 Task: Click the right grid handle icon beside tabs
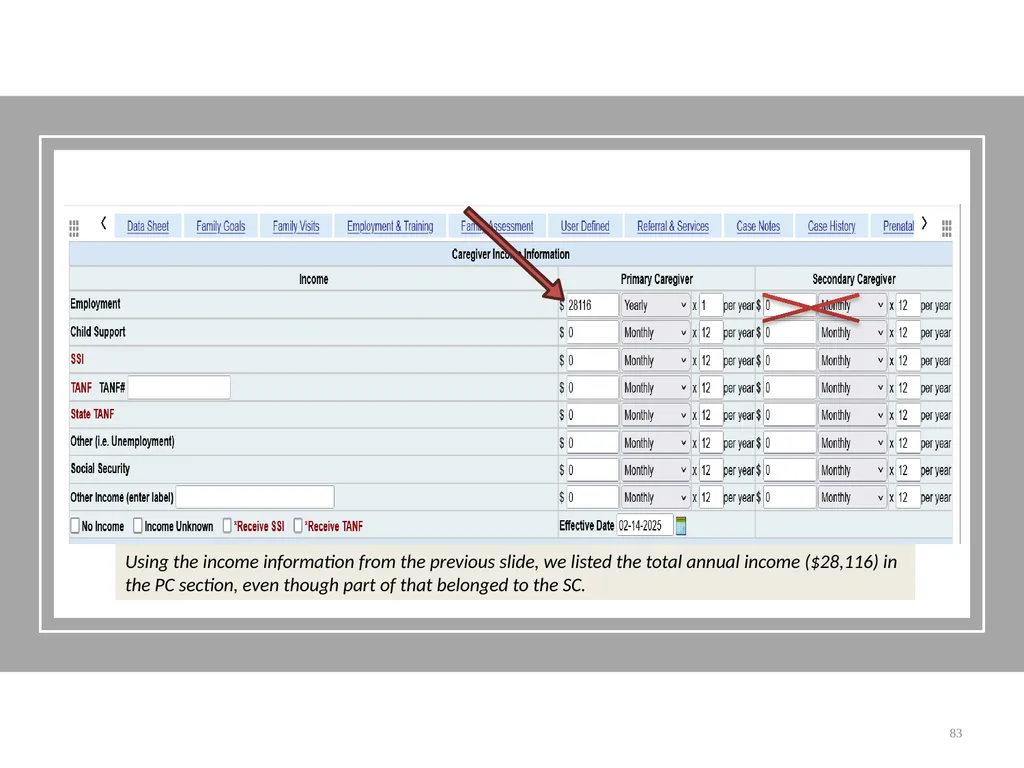click(x=946, y=228)
